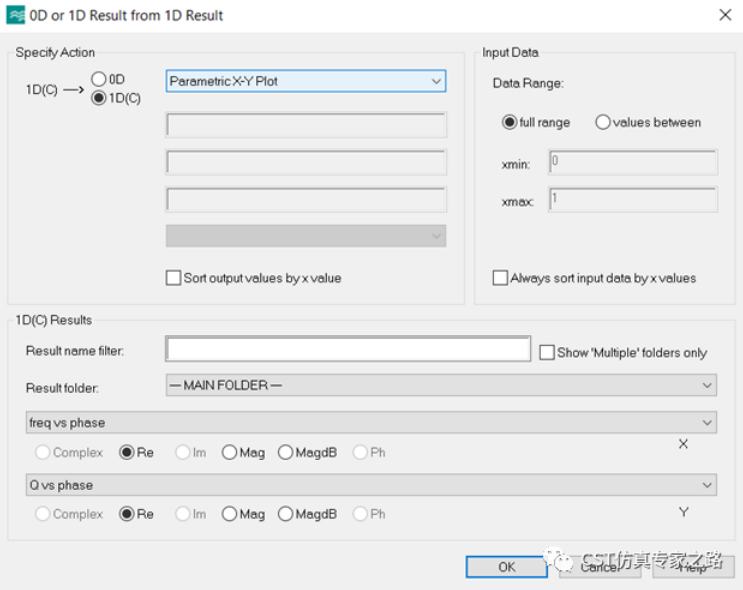Select Mag for the X result
Image resolution: width=743 pixels, height=590 pixels.
pyautogui.click(x=230, y=452)
